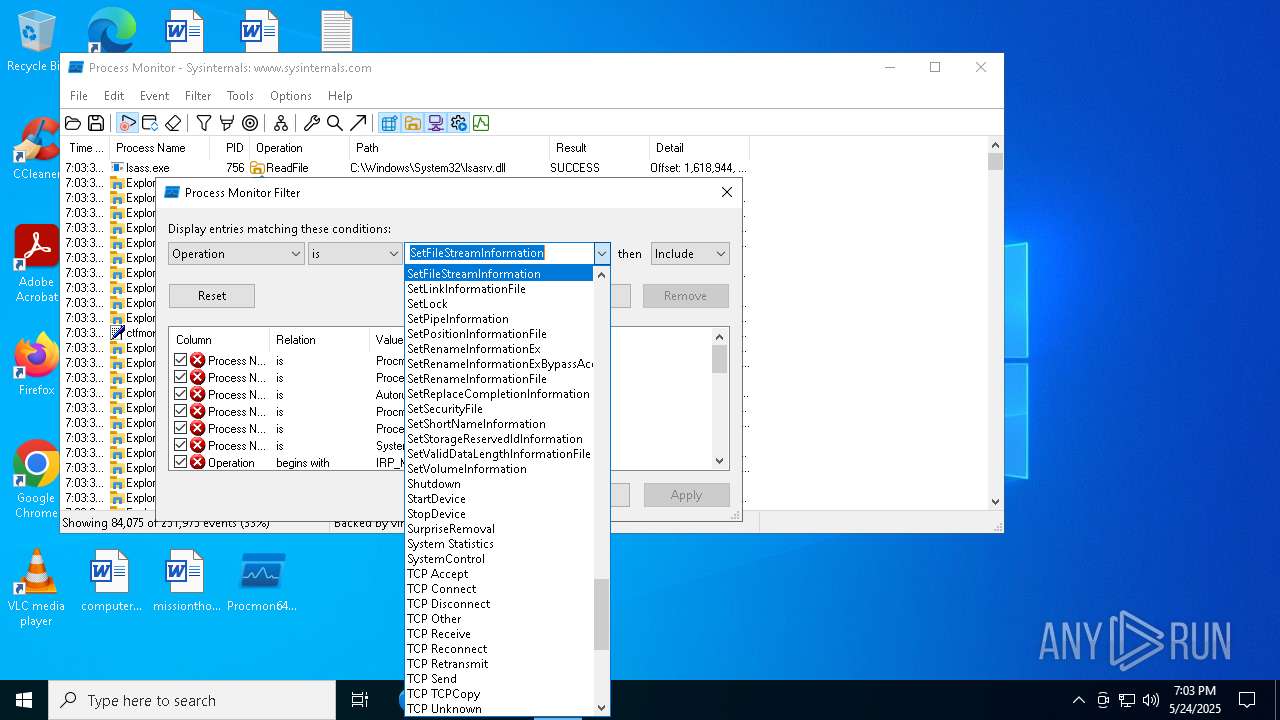Open CCleaner desktop icon
Viewport: 1280px width, 720px height.
(36, 148)
